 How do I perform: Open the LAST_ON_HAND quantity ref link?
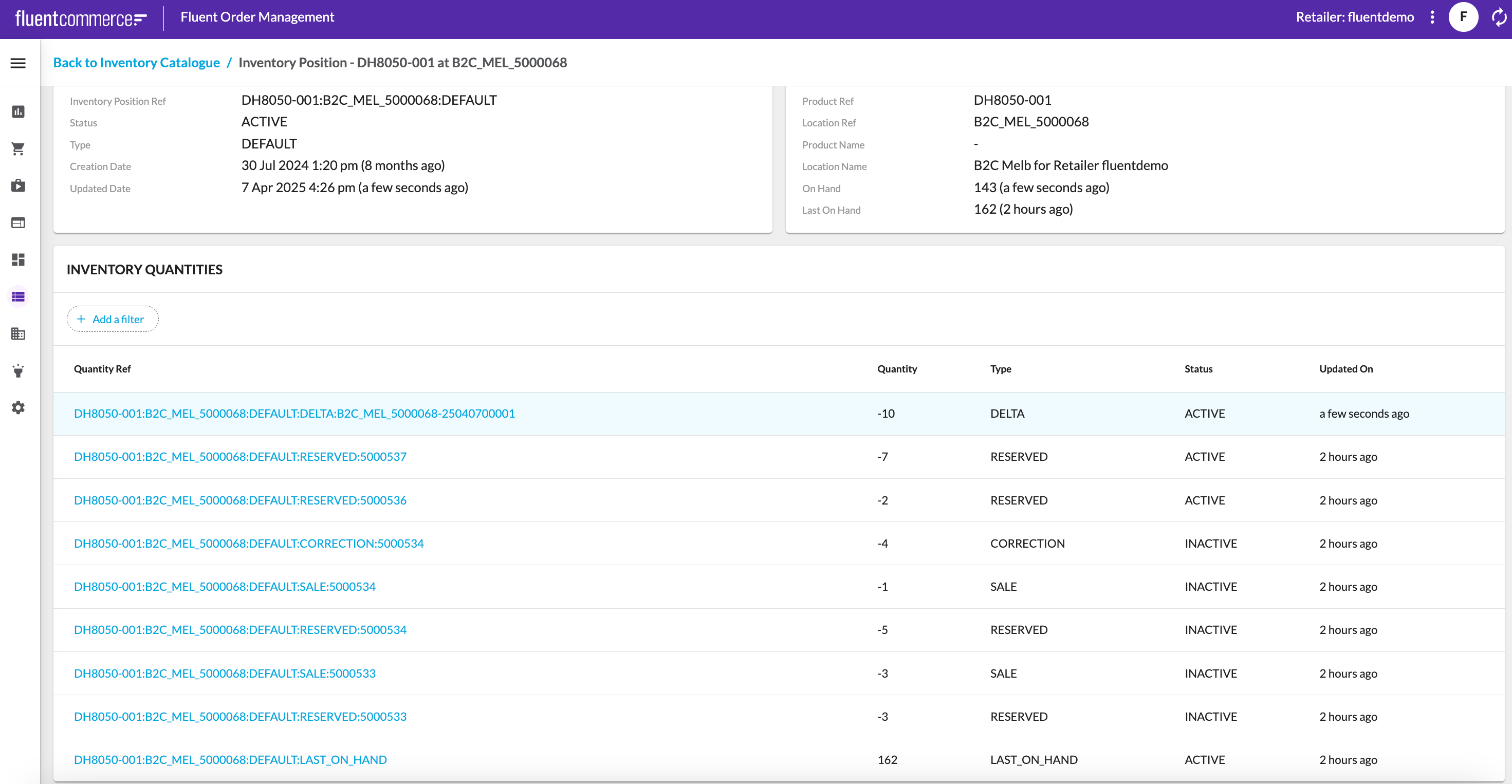[x=230, y=759]
